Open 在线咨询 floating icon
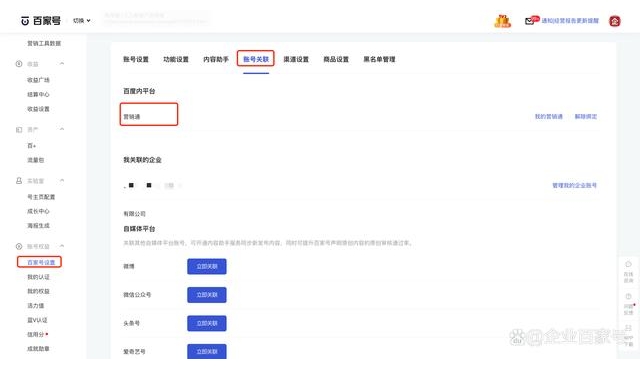640x369 pixels. [628, 272]
